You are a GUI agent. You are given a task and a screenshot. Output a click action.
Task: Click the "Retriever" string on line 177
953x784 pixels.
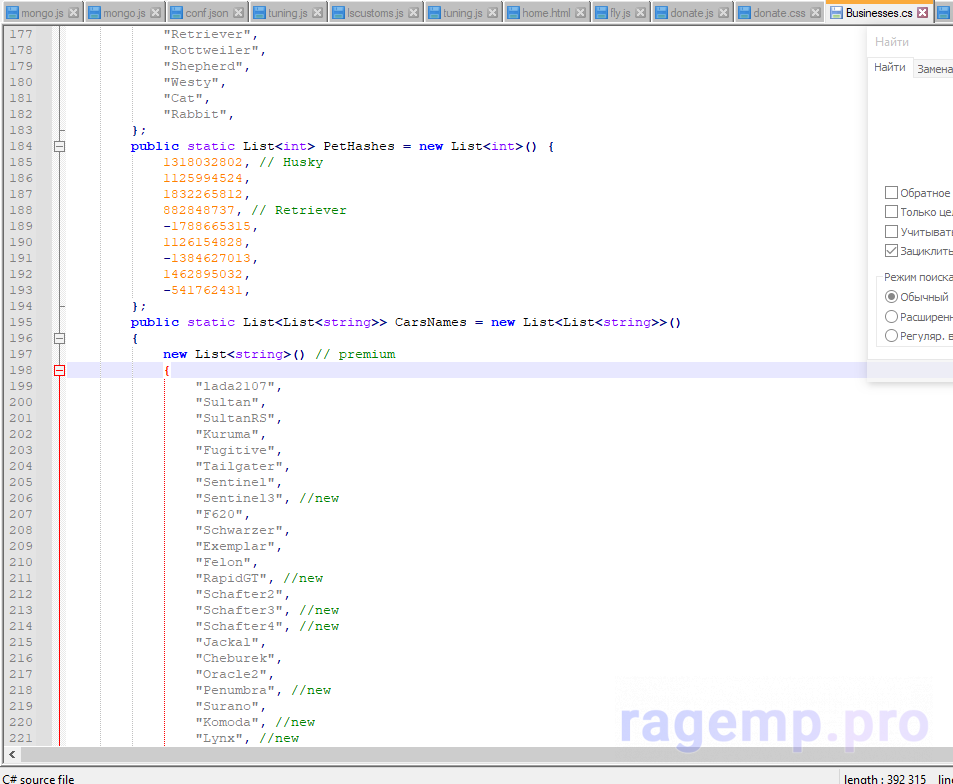point(207,34)
